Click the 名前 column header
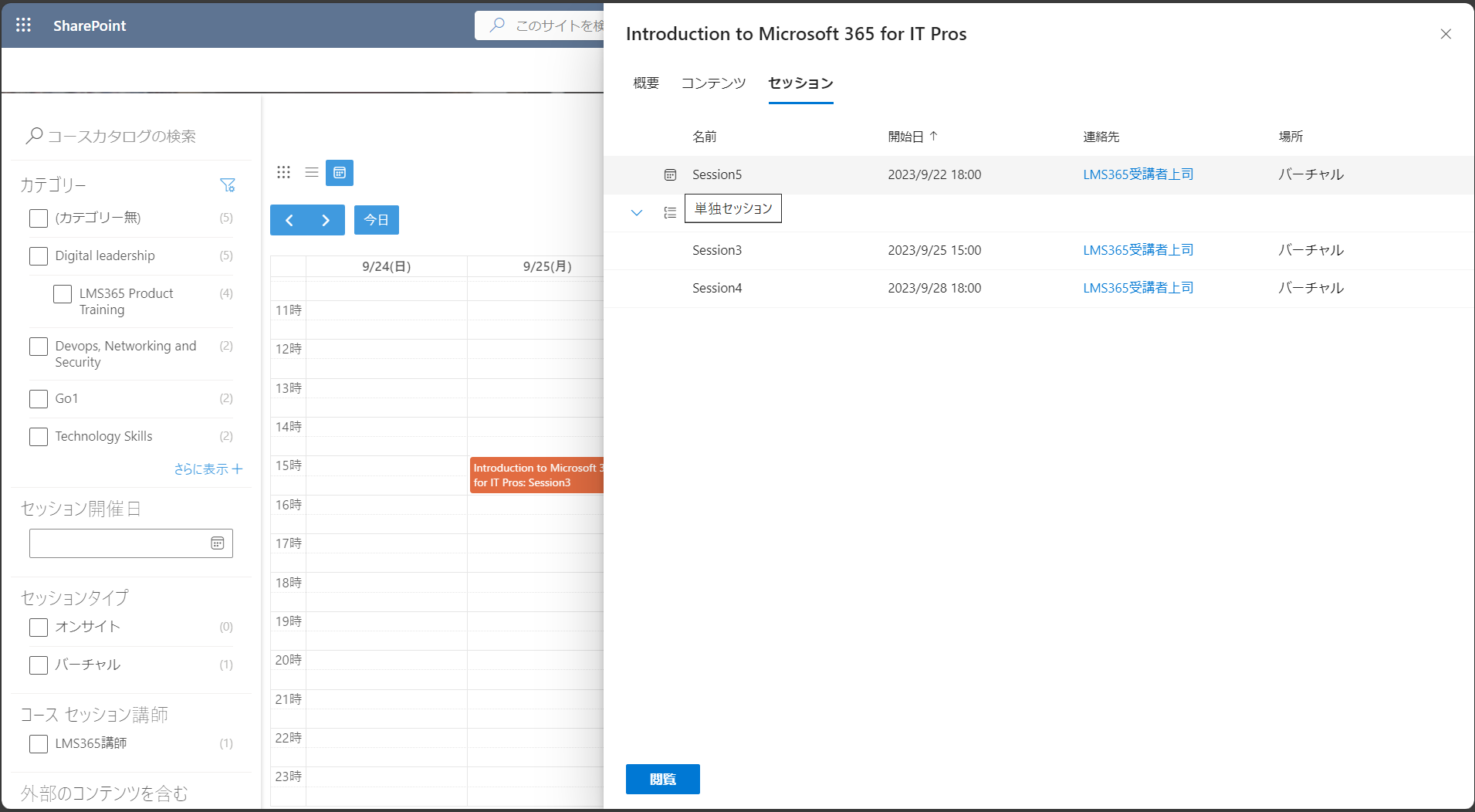Image resolution: width=1475 pixels, height=812 pixels. coord(704,137)
